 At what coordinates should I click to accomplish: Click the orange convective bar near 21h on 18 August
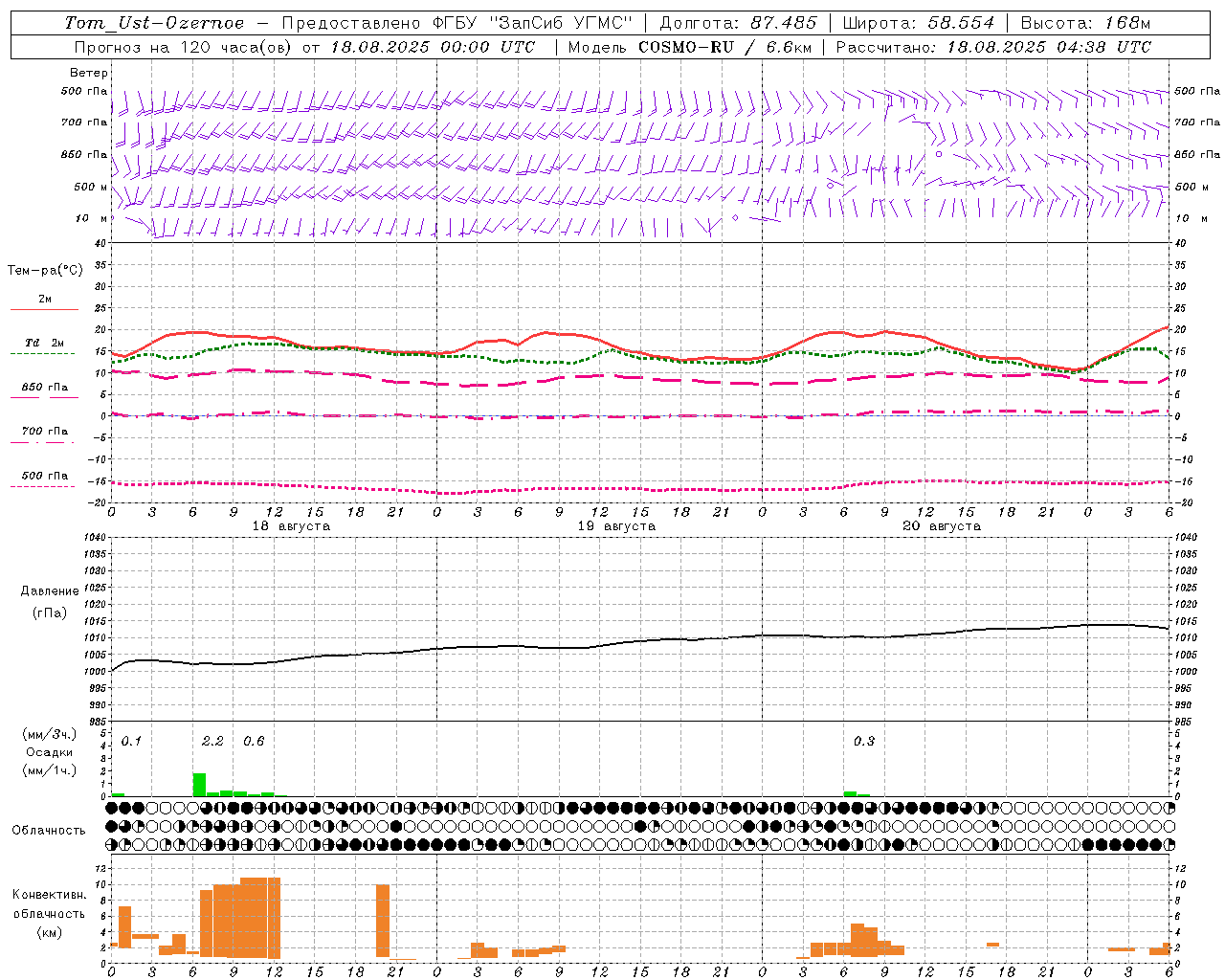tap(383, 921)
